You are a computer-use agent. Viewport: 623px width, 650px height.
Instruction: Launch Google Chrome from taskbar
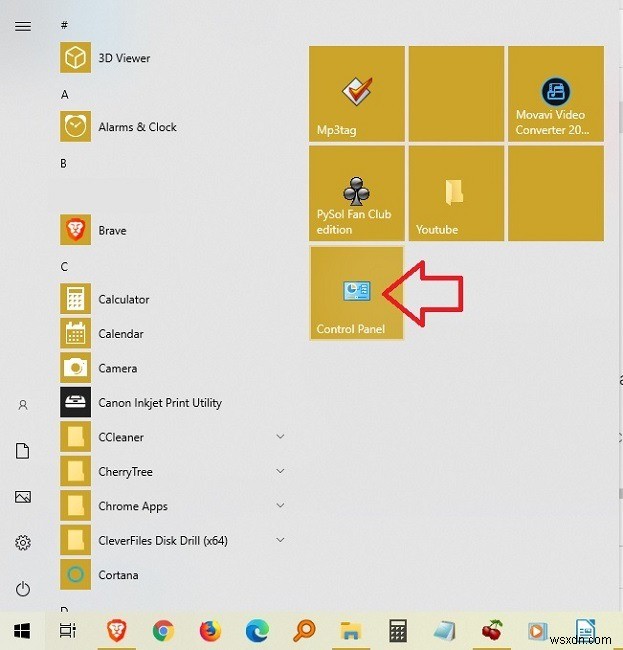click(163, 631)
